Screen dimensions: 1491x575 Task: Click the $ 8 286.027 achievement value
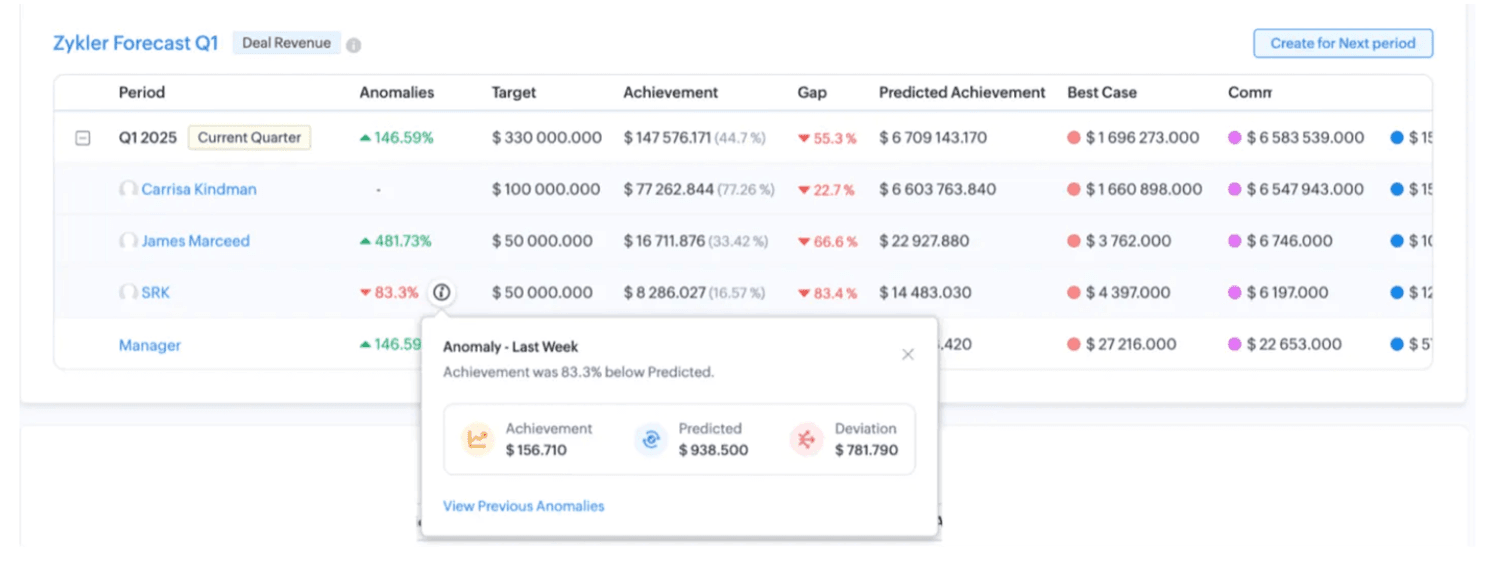(x=664, y=293)
